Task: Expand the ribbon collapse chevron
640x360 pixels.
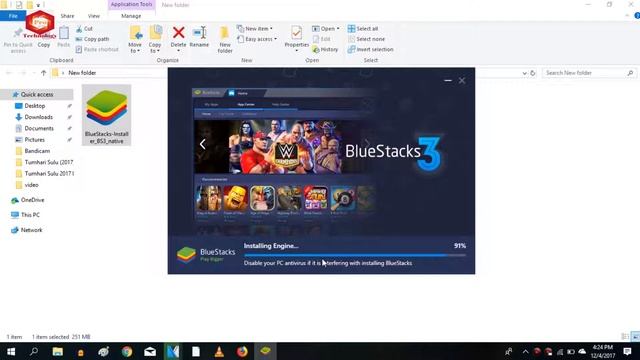Action: coord(627,16)
